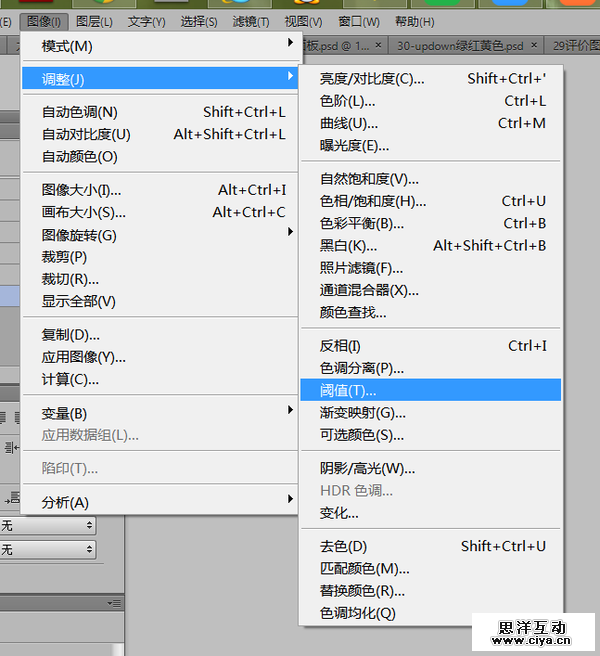Open the panel flyout menu icon

pos(114,603)
